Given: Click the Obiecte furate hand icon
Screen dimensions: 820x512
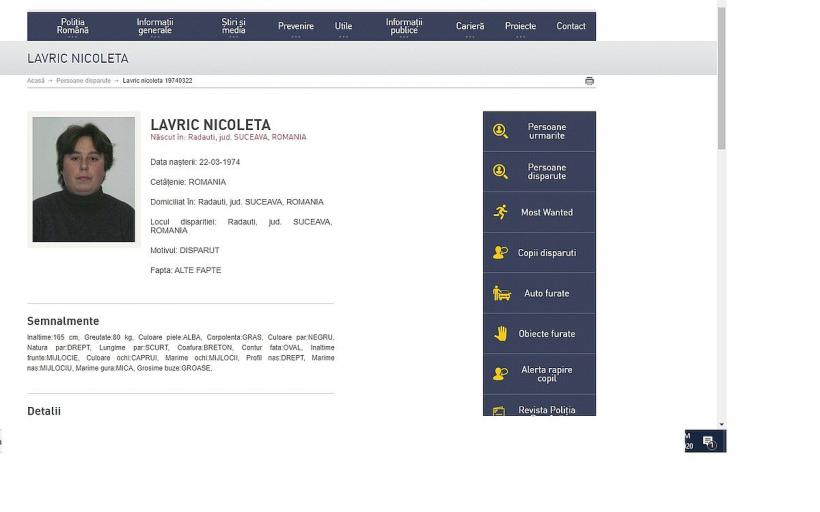Looking at the screenshot, I should (x=500, y=334).
